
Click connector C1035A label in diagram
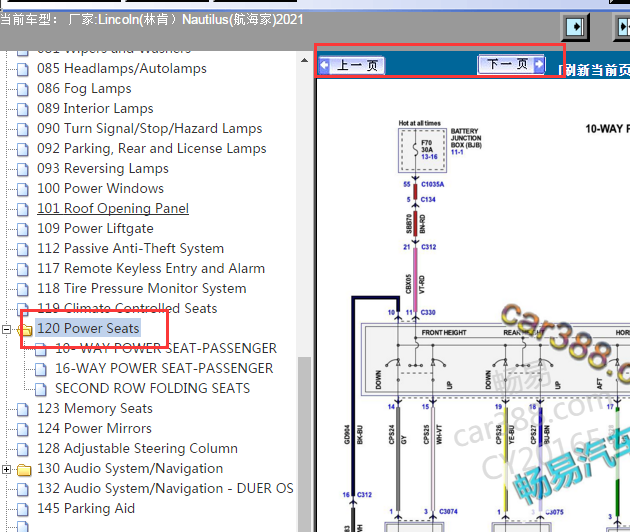pos(432,184)
